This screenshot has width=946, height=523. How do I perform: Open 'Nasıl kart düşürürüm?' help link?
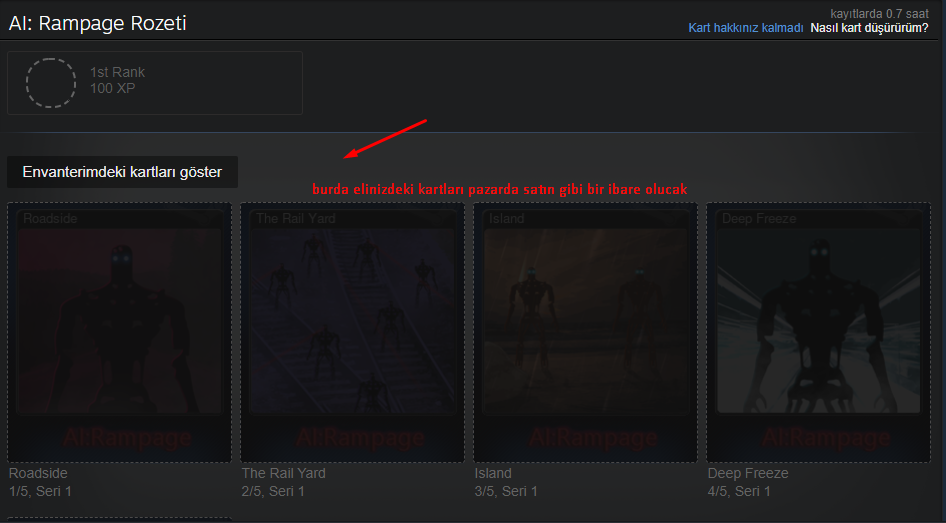point(869,28)
